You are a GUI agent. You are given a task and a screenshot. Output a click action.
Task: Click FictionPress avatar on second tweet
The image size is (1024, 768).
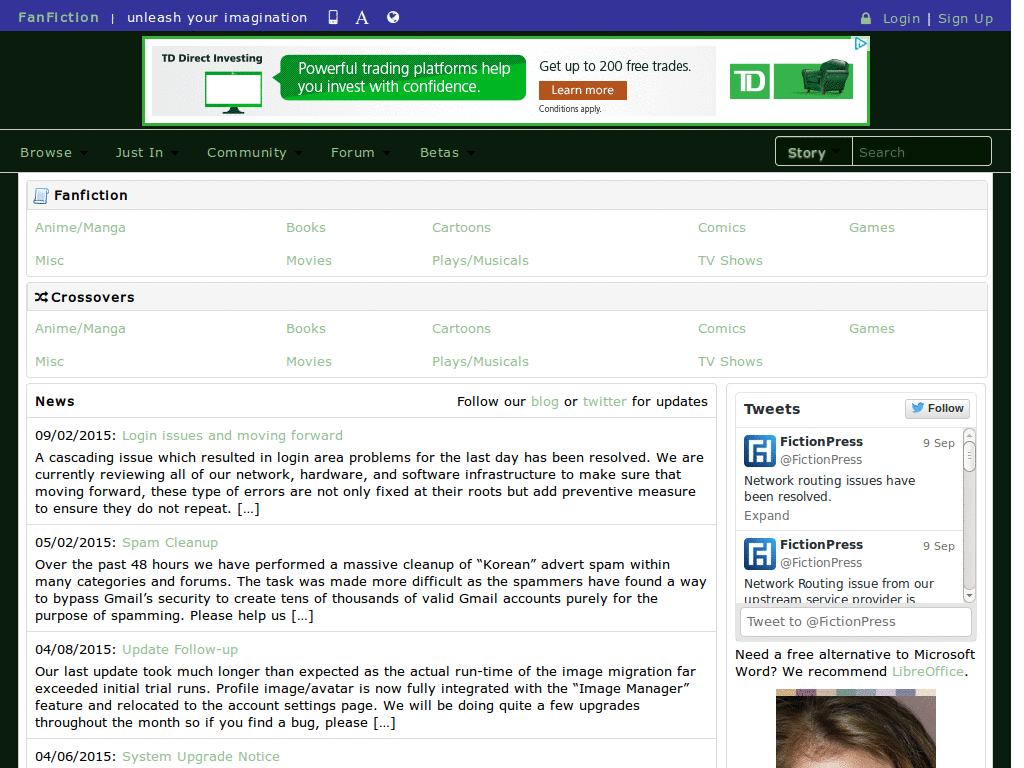click(760, 554)
